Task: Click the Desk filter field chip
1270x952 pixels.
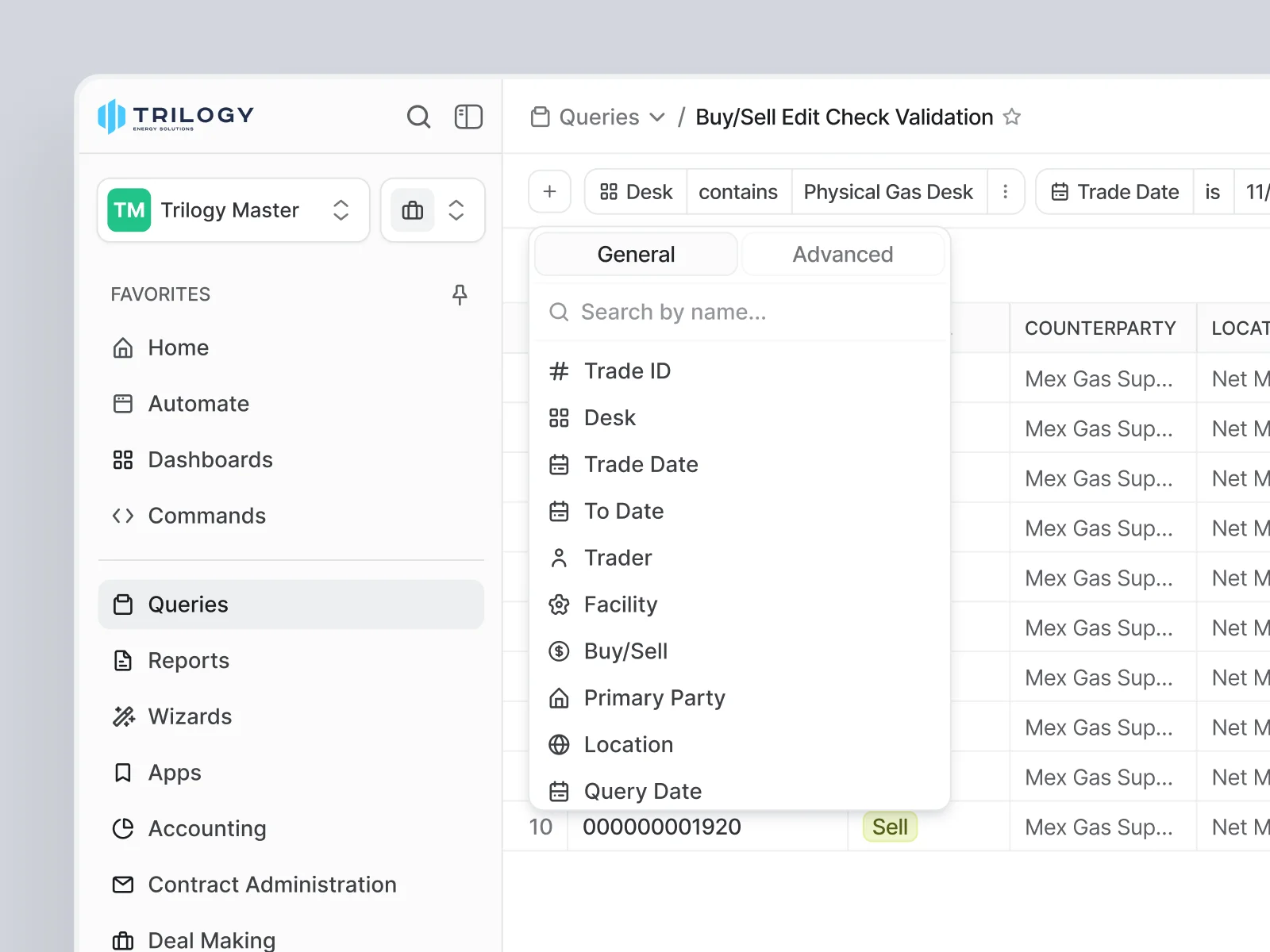Action: tap(636, 192)
